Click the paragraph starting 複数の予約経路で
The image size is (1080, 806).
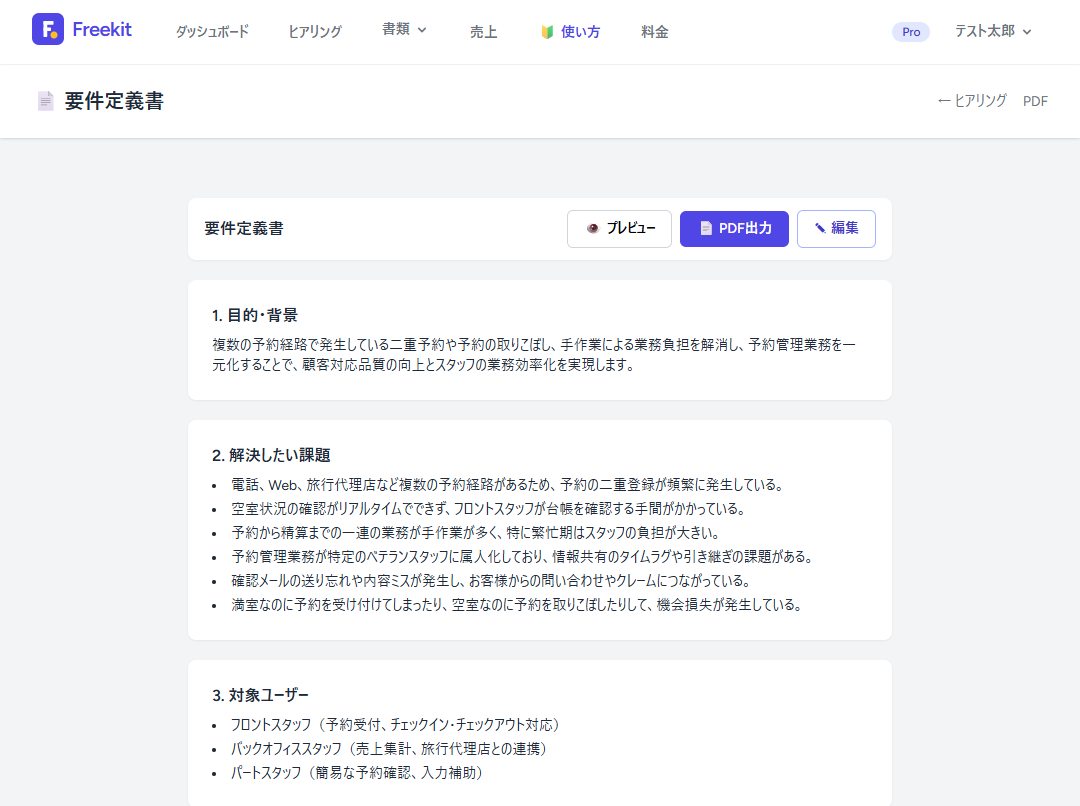pos(534,355)
